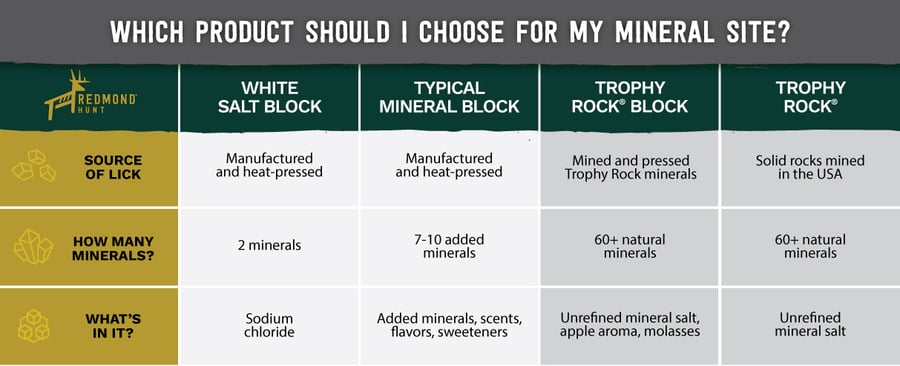Select the Trophy Rock Block column header
The width and height of the screenshot is (900, 366).
click(x=630, y=97)
